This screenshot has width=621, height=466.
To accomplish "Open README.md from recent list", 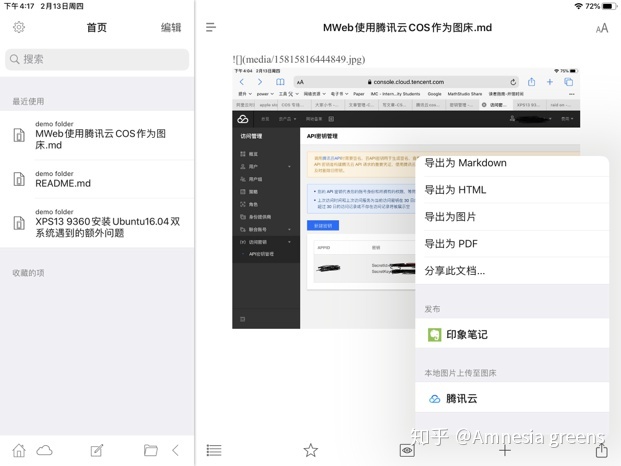I will click(97, 179).
